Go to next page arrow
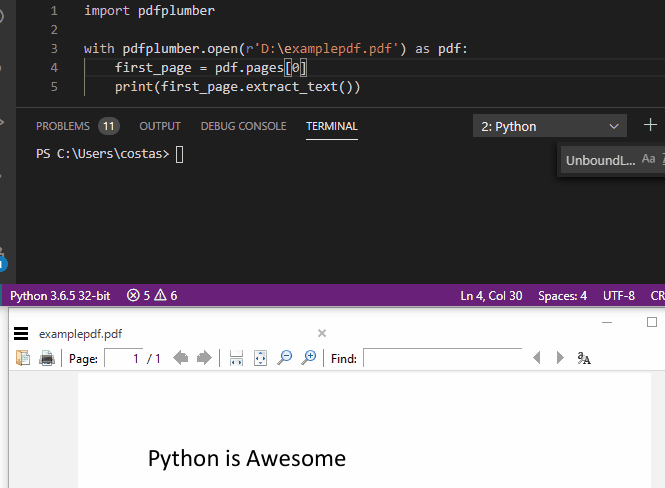 (x=204, y=358)
